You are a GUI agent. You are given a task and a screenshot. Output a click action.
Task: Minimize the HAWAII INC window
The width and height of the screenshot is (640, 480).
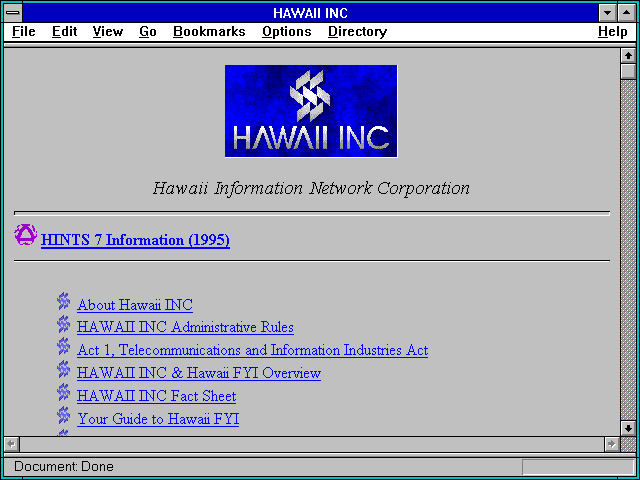[x=608, y=13]
